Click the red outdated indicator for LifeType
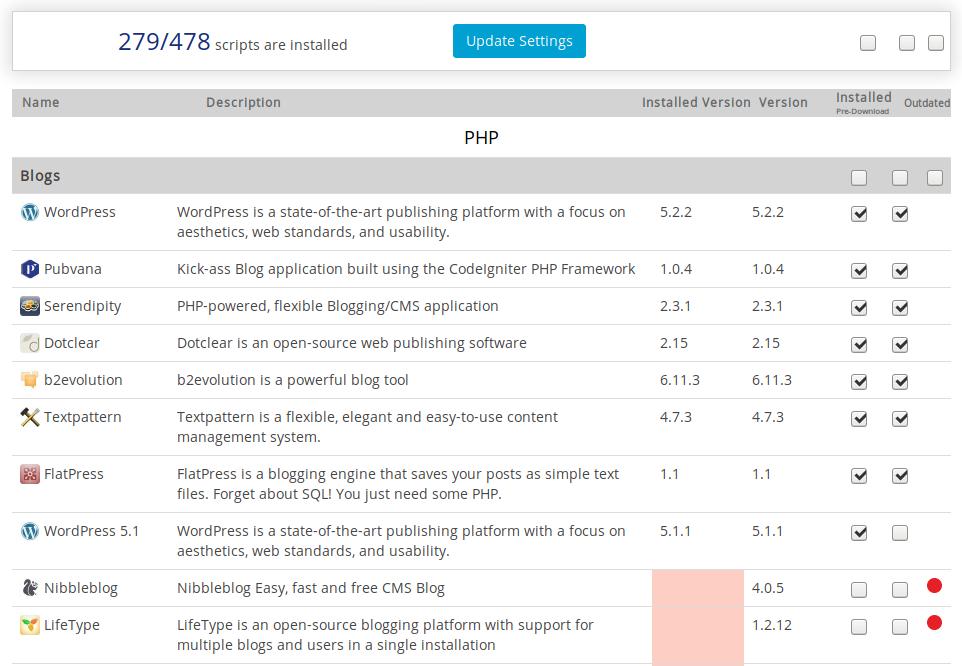This screenshot has width=962, height=666. (x=934, y=623)
